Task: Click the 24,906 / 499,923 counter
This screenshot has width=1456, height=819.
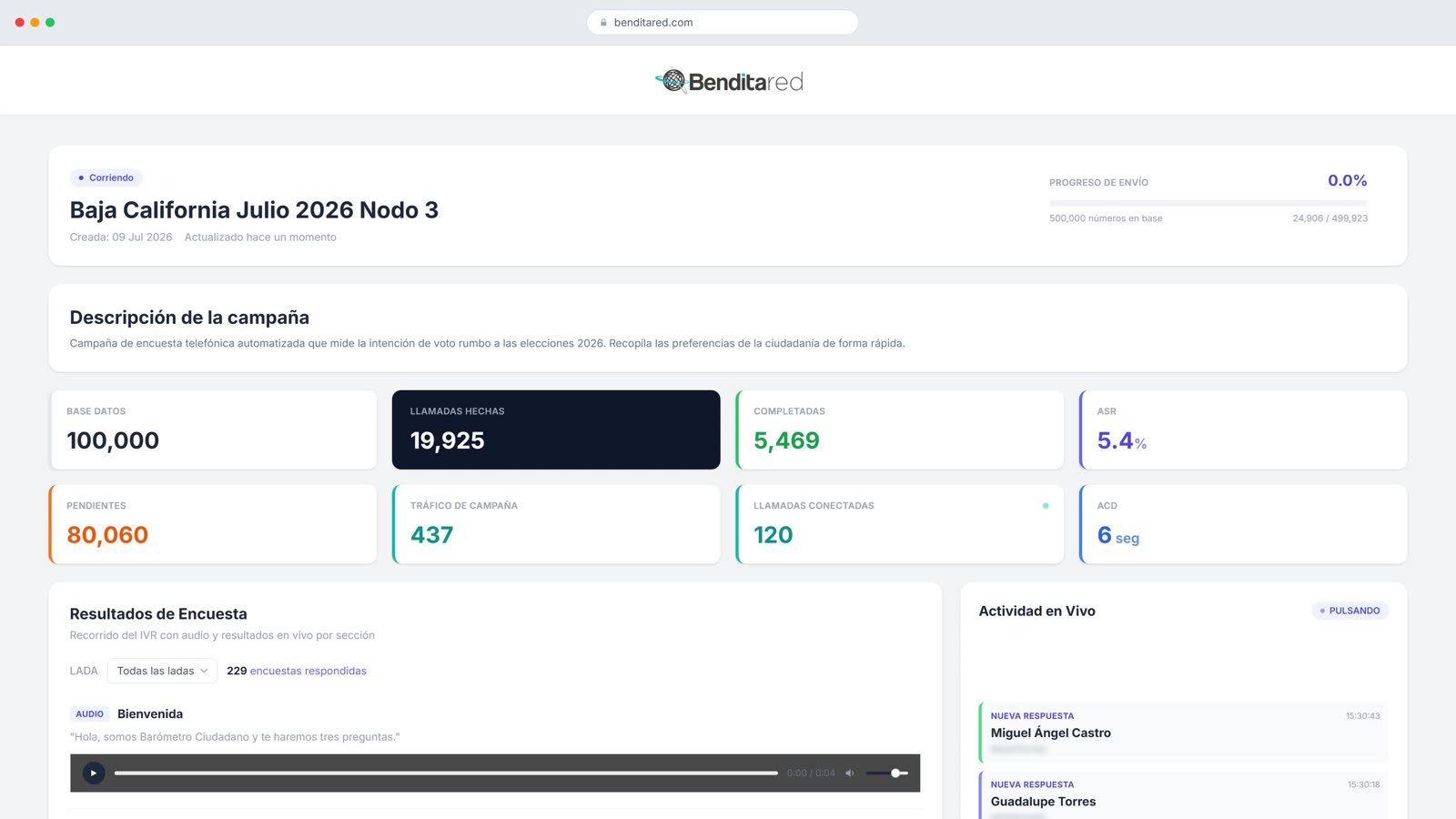Action: pyautogui.click(x=1330, y=218)
